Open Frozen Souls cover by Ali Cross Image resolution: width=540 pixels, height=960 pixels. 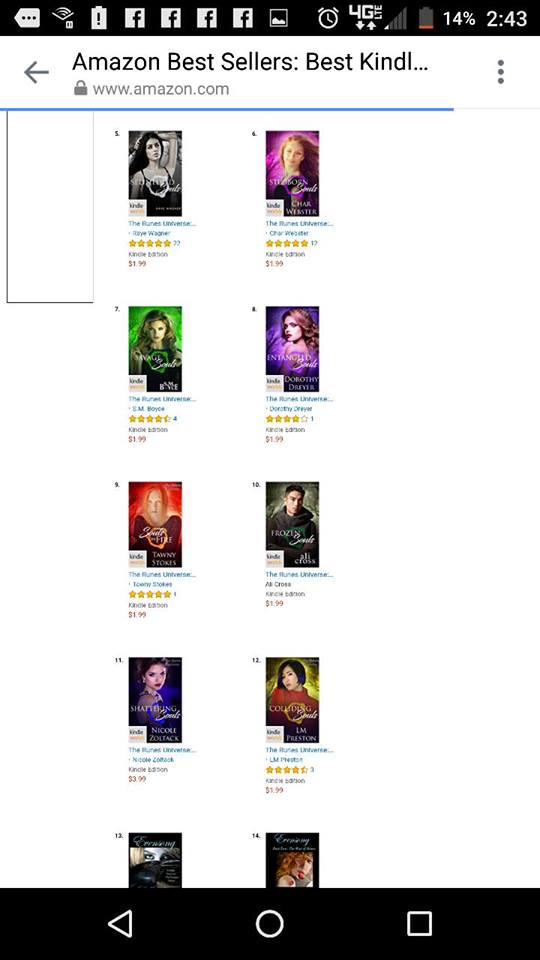click(x=292, y=525)
